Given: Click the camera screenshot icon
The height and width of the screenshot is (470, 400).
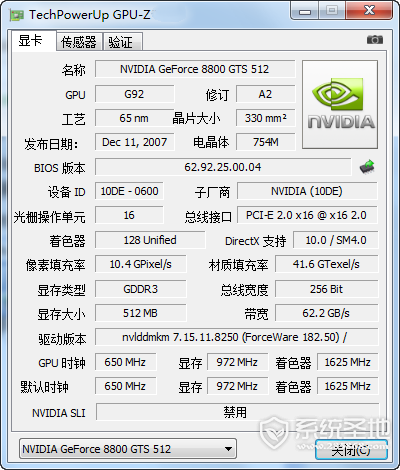Looking at the screenshot, I should [x=375, y=40].
